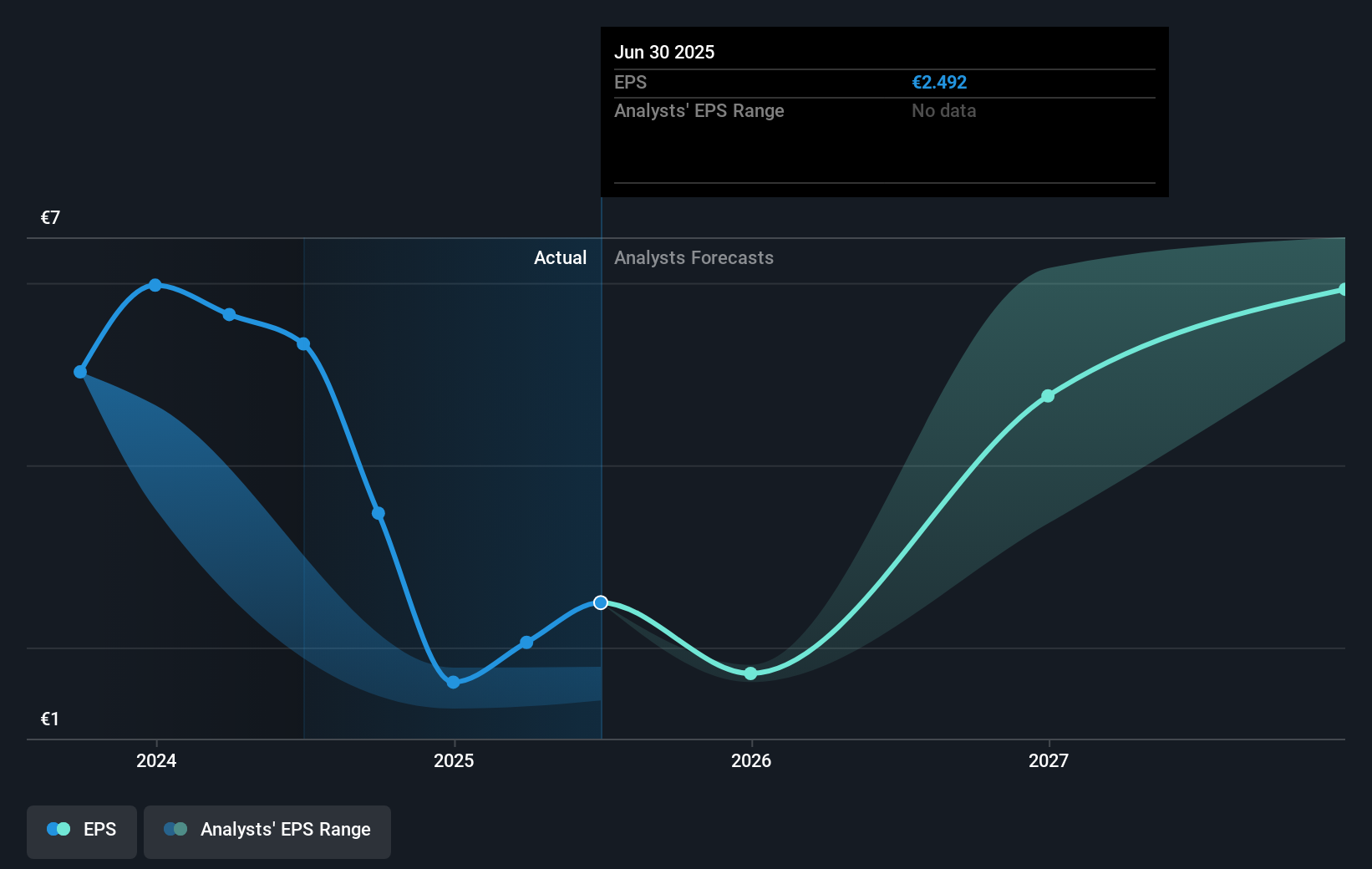The height and width of the screenshot is (869, 1372).
Task: Click the Jun 30 2025 tooltip heading
Action: (664, 52)
